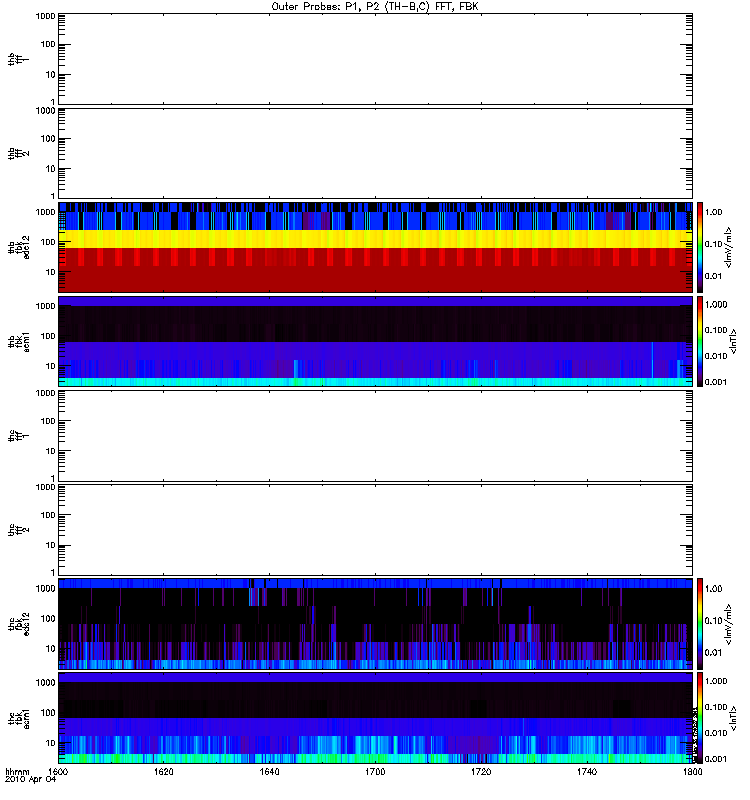The image size is (750, 800).
Task: Click the 1800 time axis label
Action: click(692, 771)
